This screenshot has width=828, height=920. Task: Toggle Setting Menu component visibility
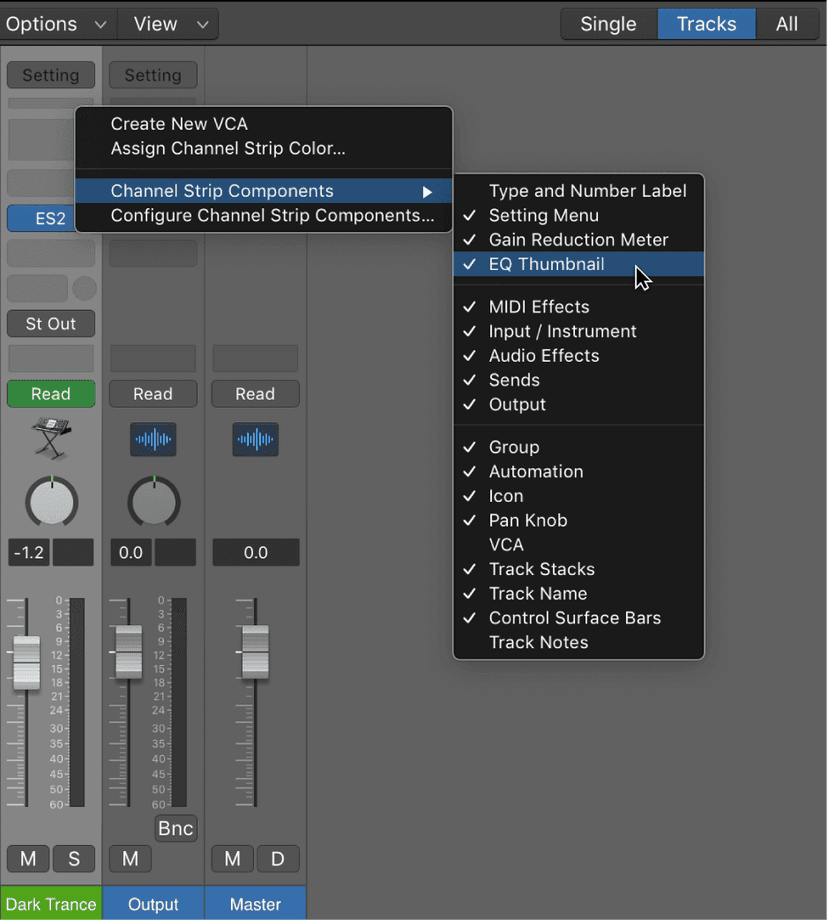(x=579, y=215)
